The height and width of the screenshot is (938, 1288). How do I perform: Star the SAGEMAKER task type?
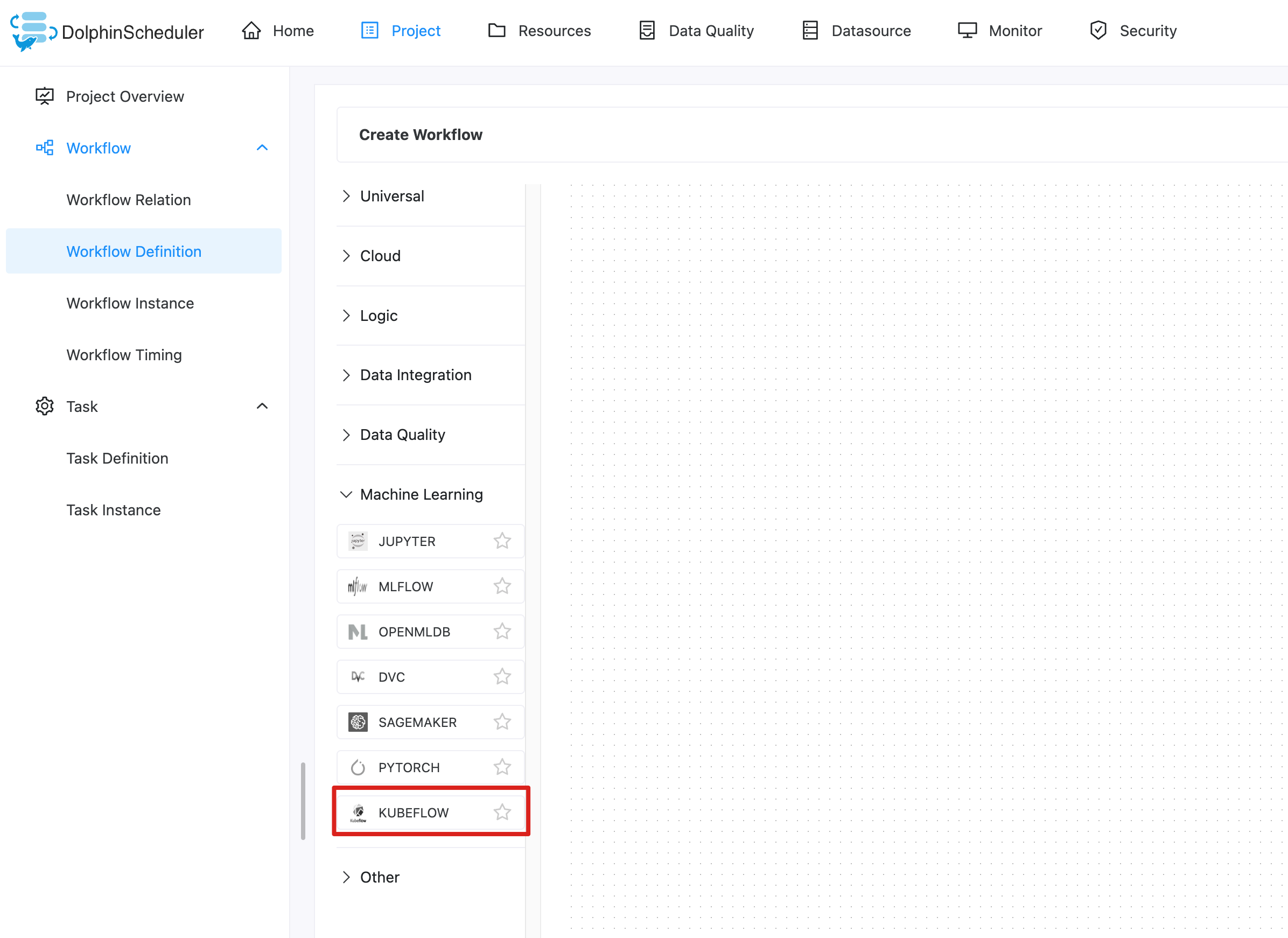tap(502, 722)
